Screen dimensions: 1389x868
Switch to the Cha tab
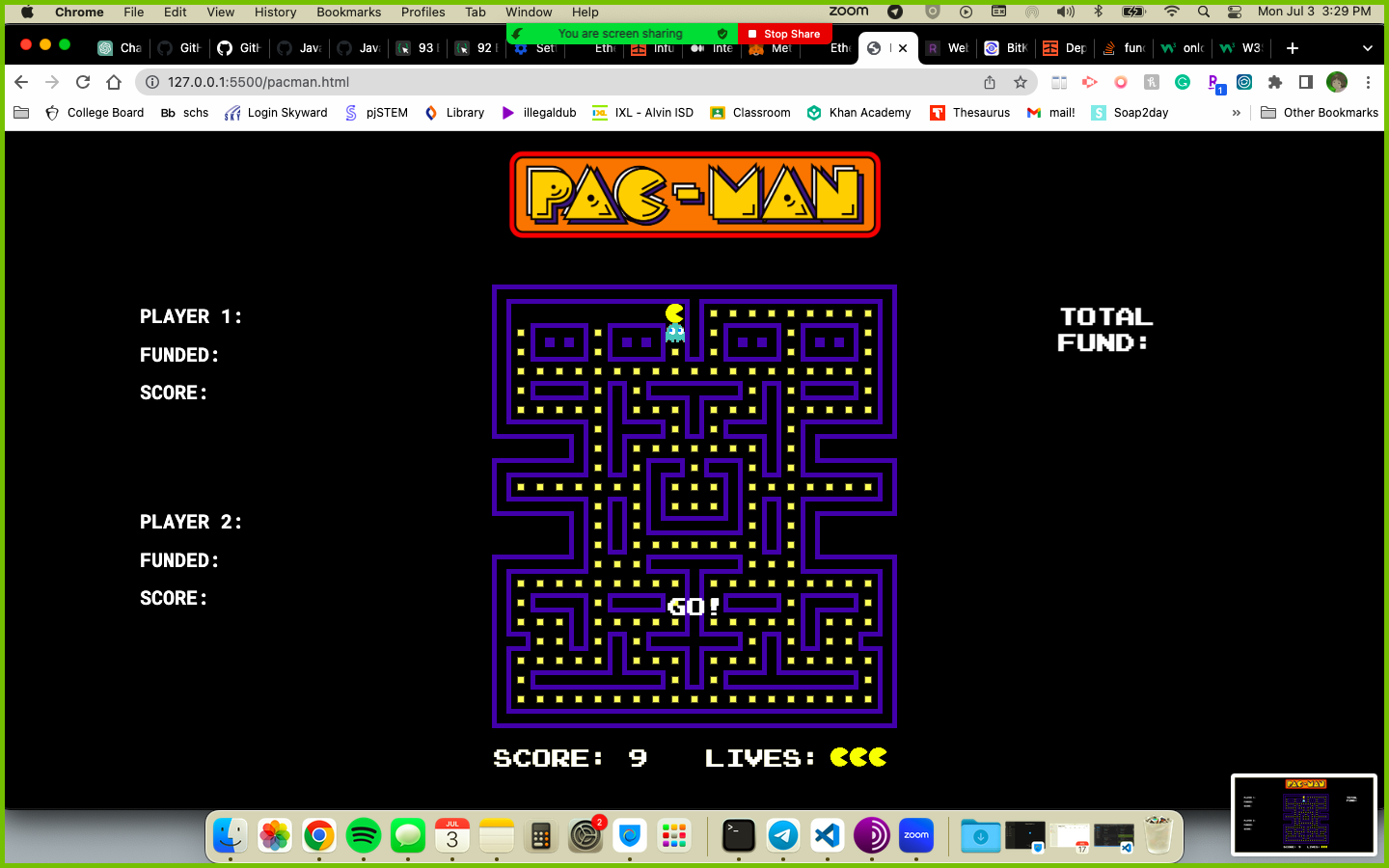120,48
